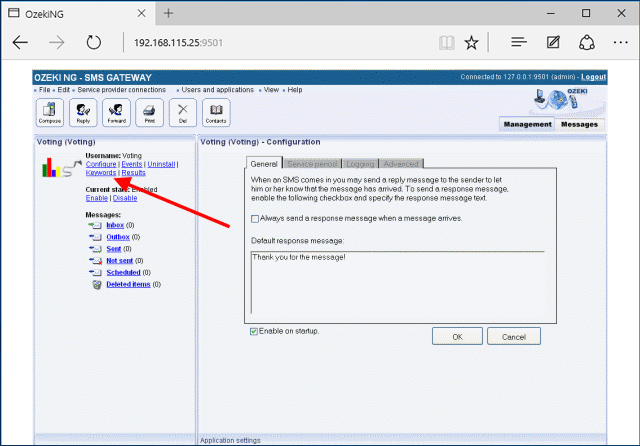This screenshot has width=640, height=446.
Task: Add page to favorites star
Action: 471,42
